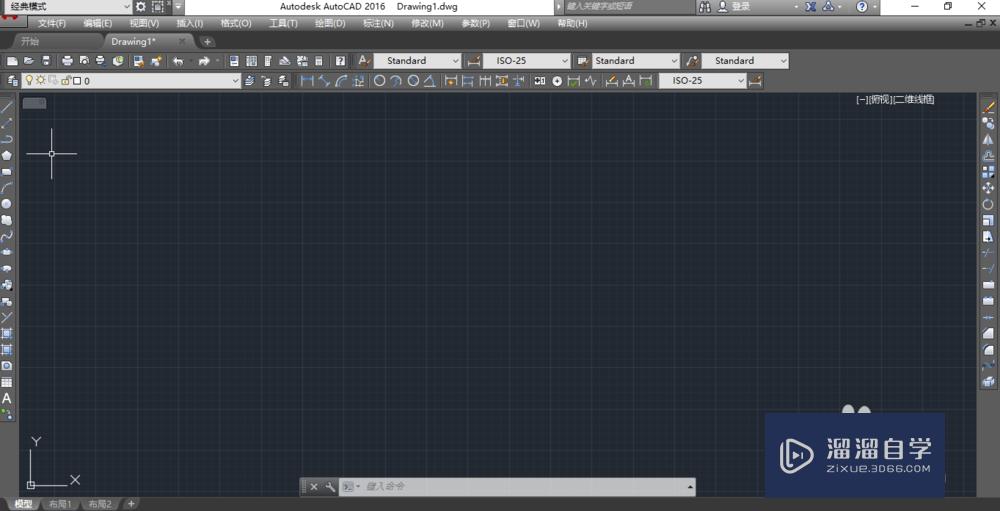Click the Plot printer icon

(68, 61)
